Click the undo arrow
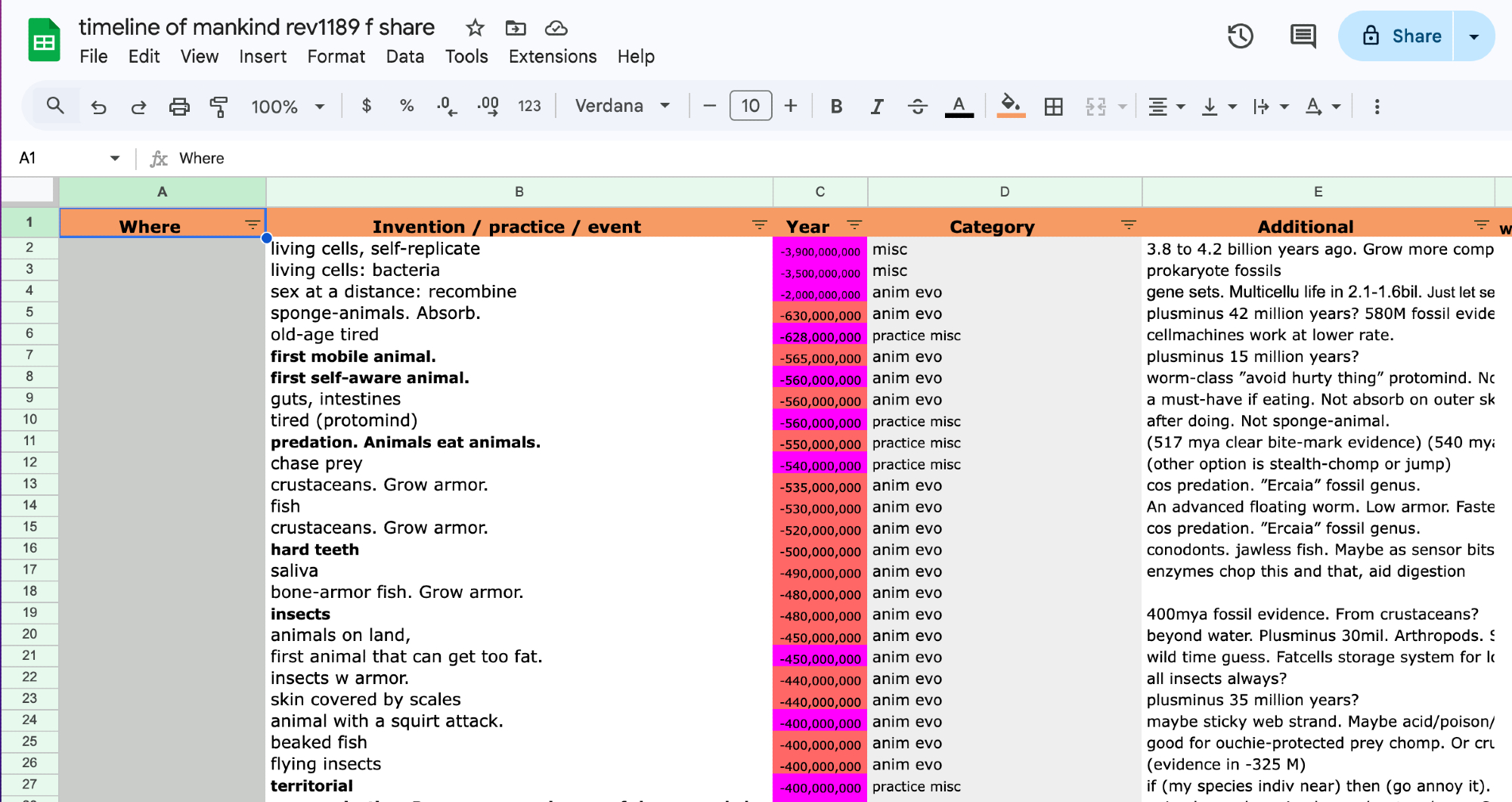This screenshot has width=1512, height=802. click(x=99, y=107)
